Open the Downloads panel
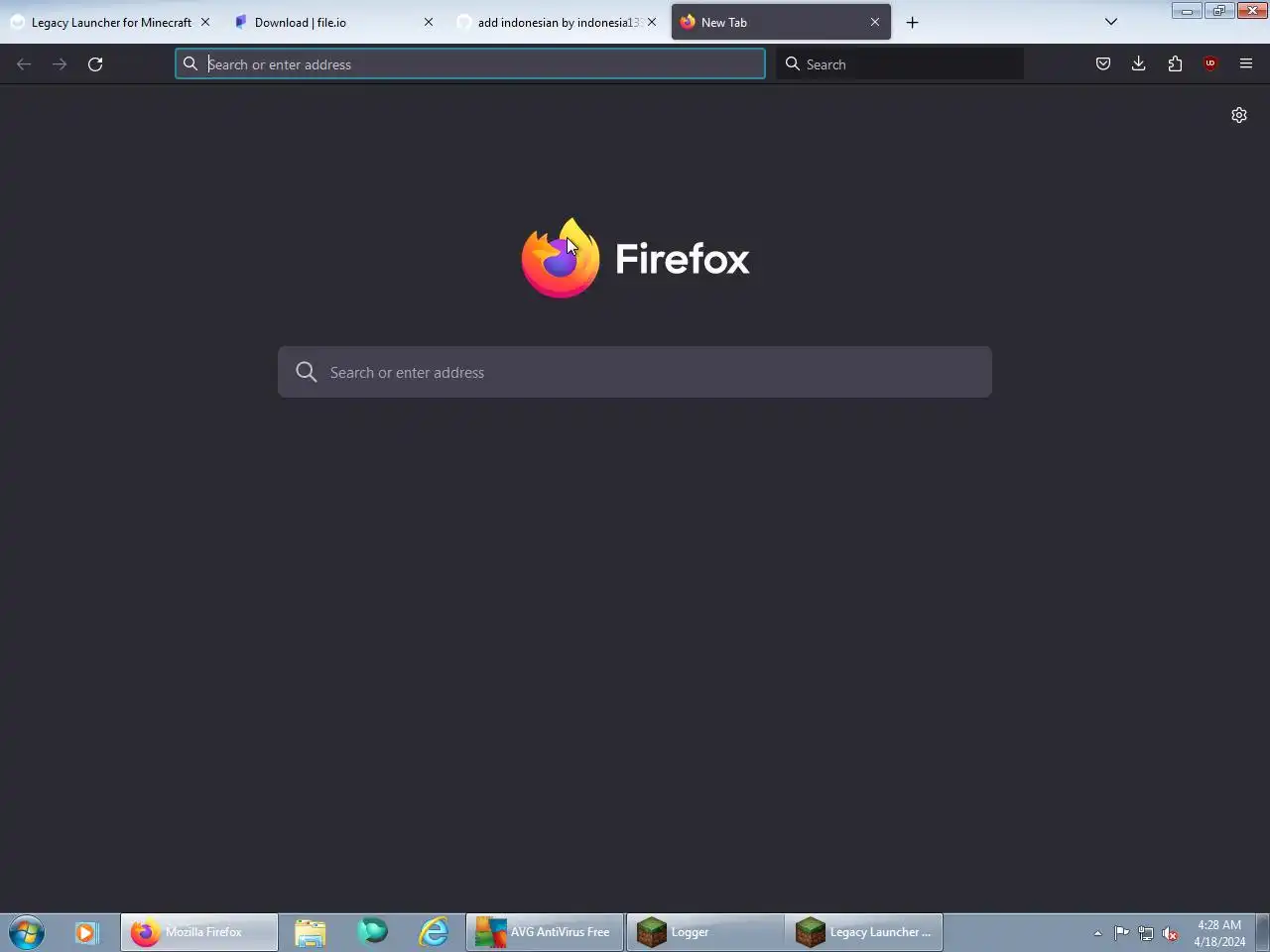1270x952 pixels. point(1138,64)
